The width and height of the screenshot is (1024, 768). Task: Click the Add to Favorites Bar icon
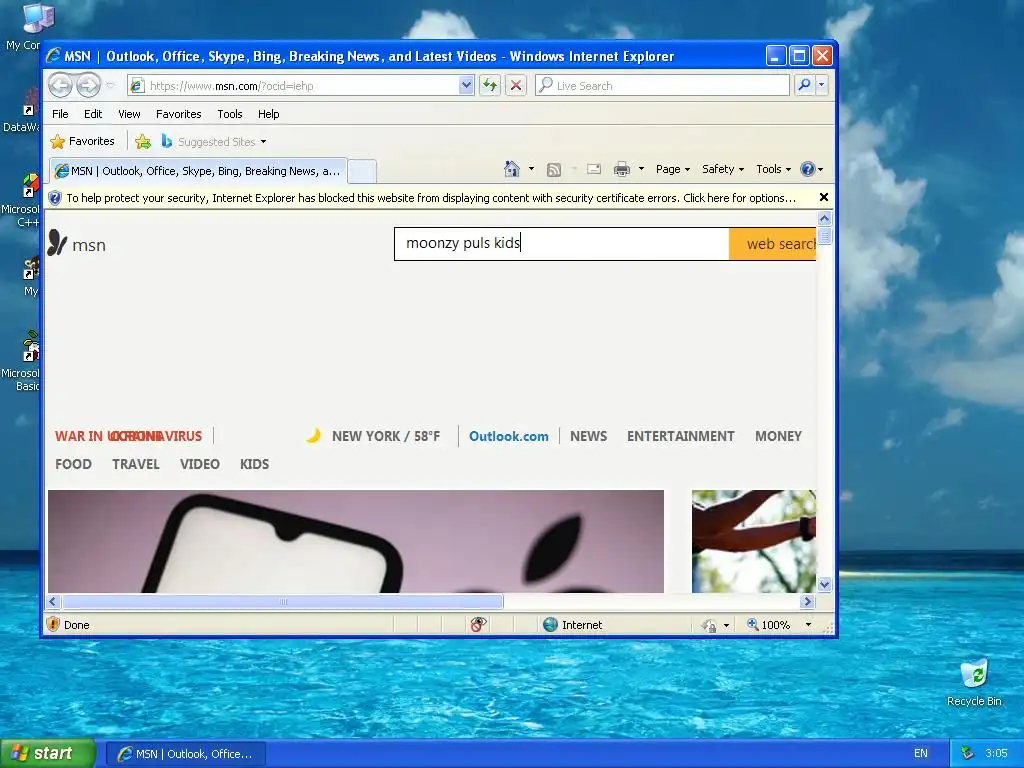pos(143,141)
